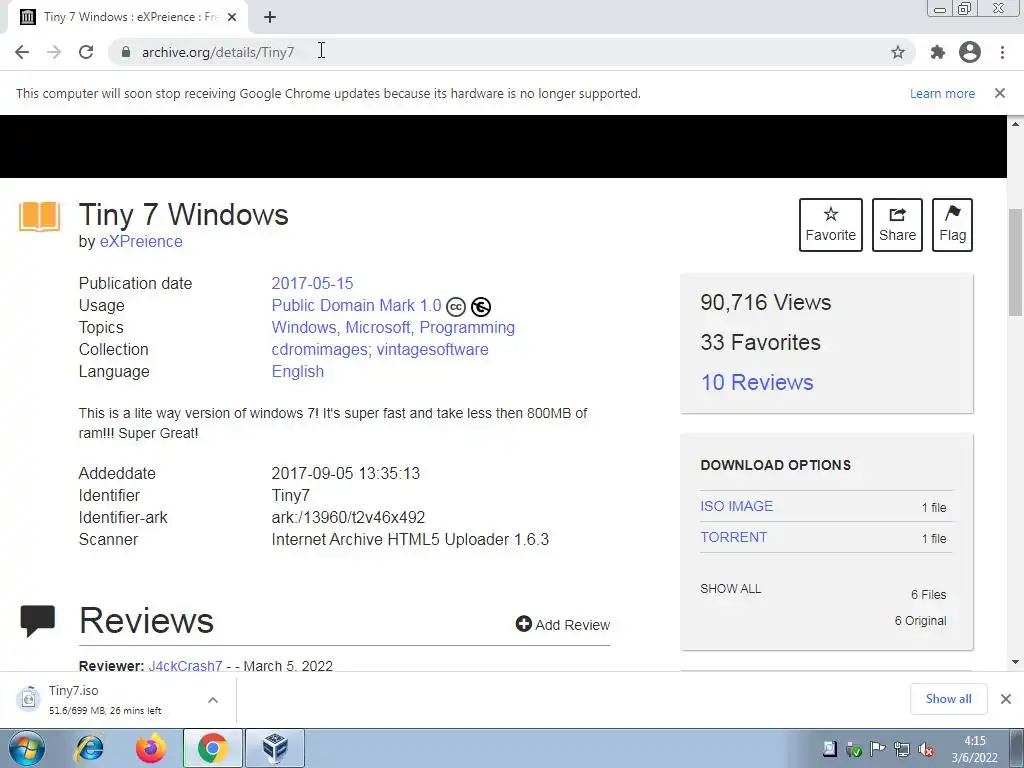Go back to the previous page
Image resolution: width=1024 pixels, height=768 pixels.
(22, 52)
